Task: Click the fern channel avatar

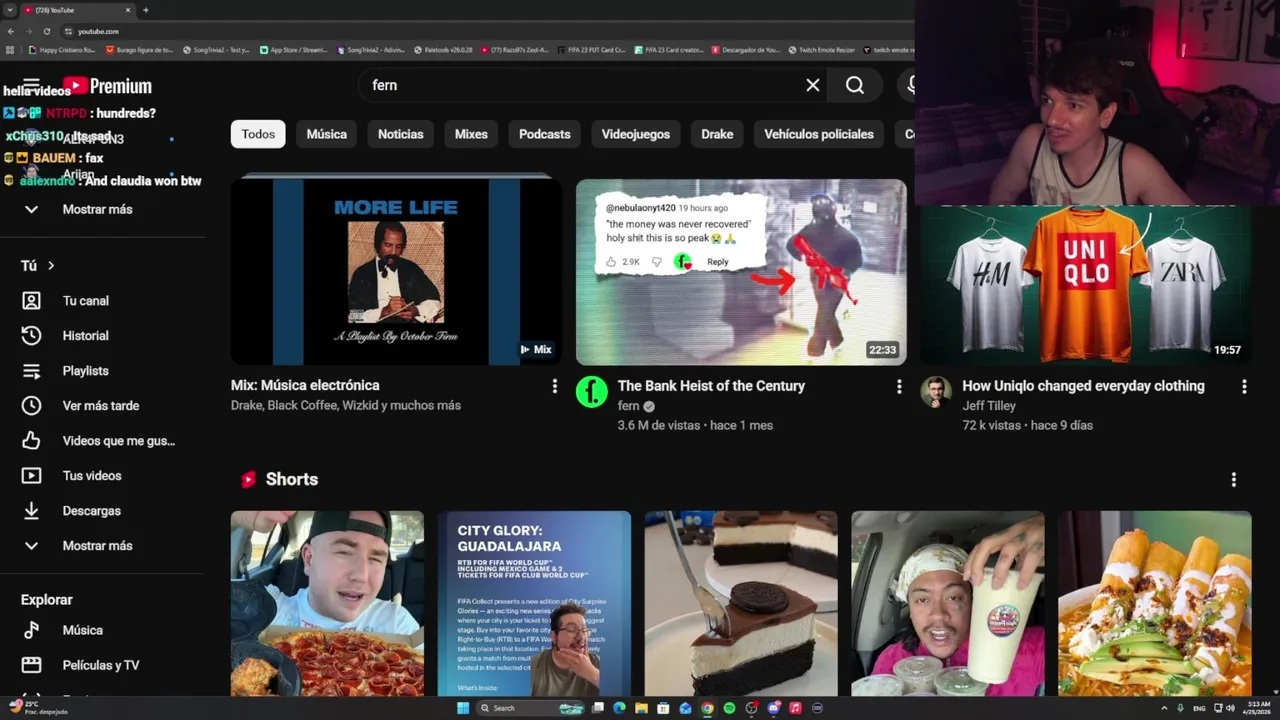Action: (x=592, y=392)
